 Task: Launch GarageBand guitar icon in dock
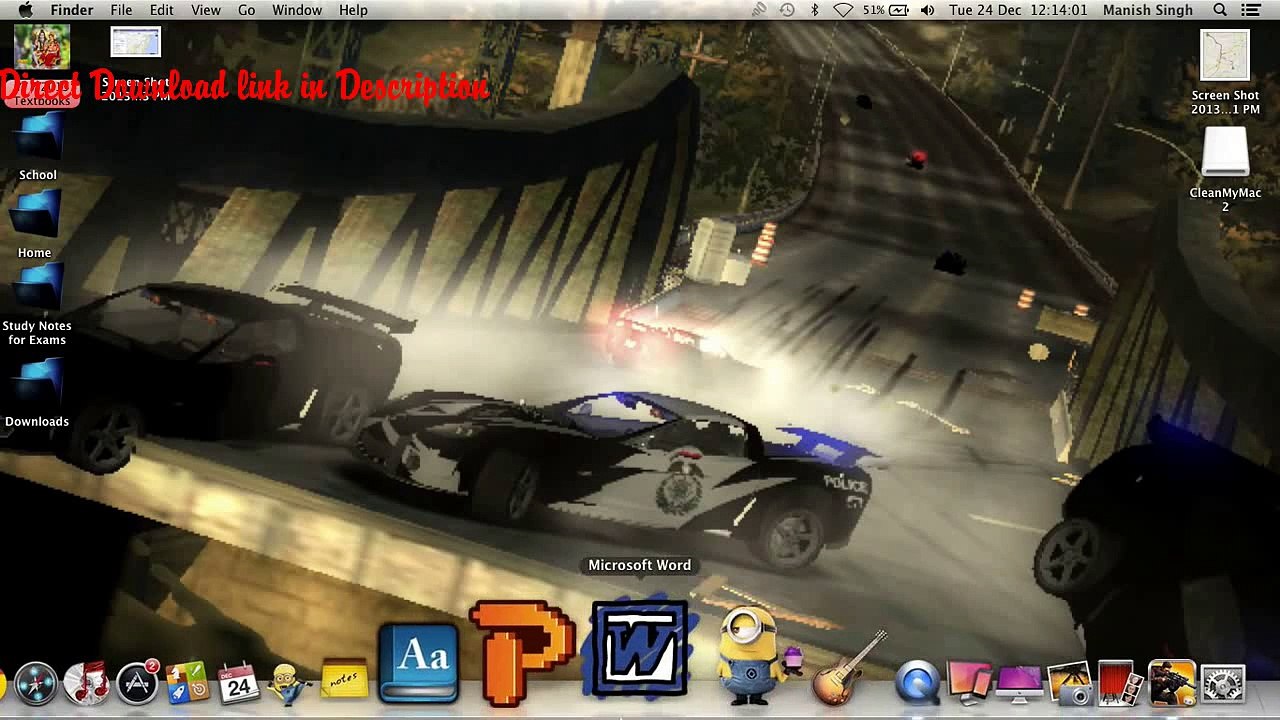[850, 668]
